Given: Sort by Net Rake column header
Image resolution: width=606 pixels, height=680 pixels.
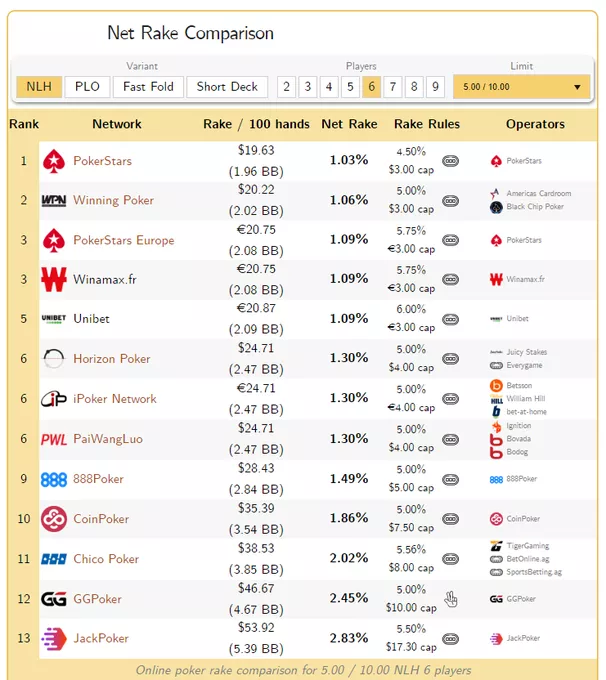Looking at the screenshot, I should click(349, 124).
